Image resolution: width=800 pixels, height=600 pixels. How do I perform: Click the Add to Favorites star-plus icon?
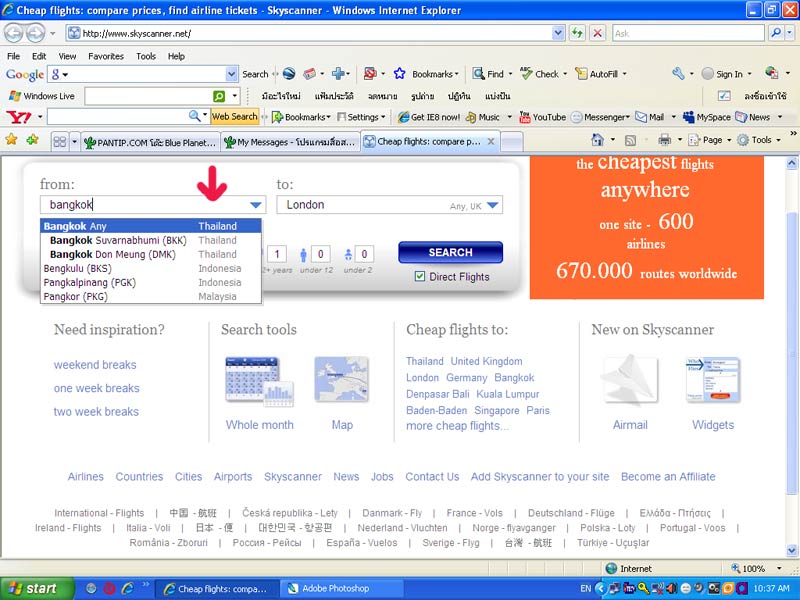coord(32,139)
